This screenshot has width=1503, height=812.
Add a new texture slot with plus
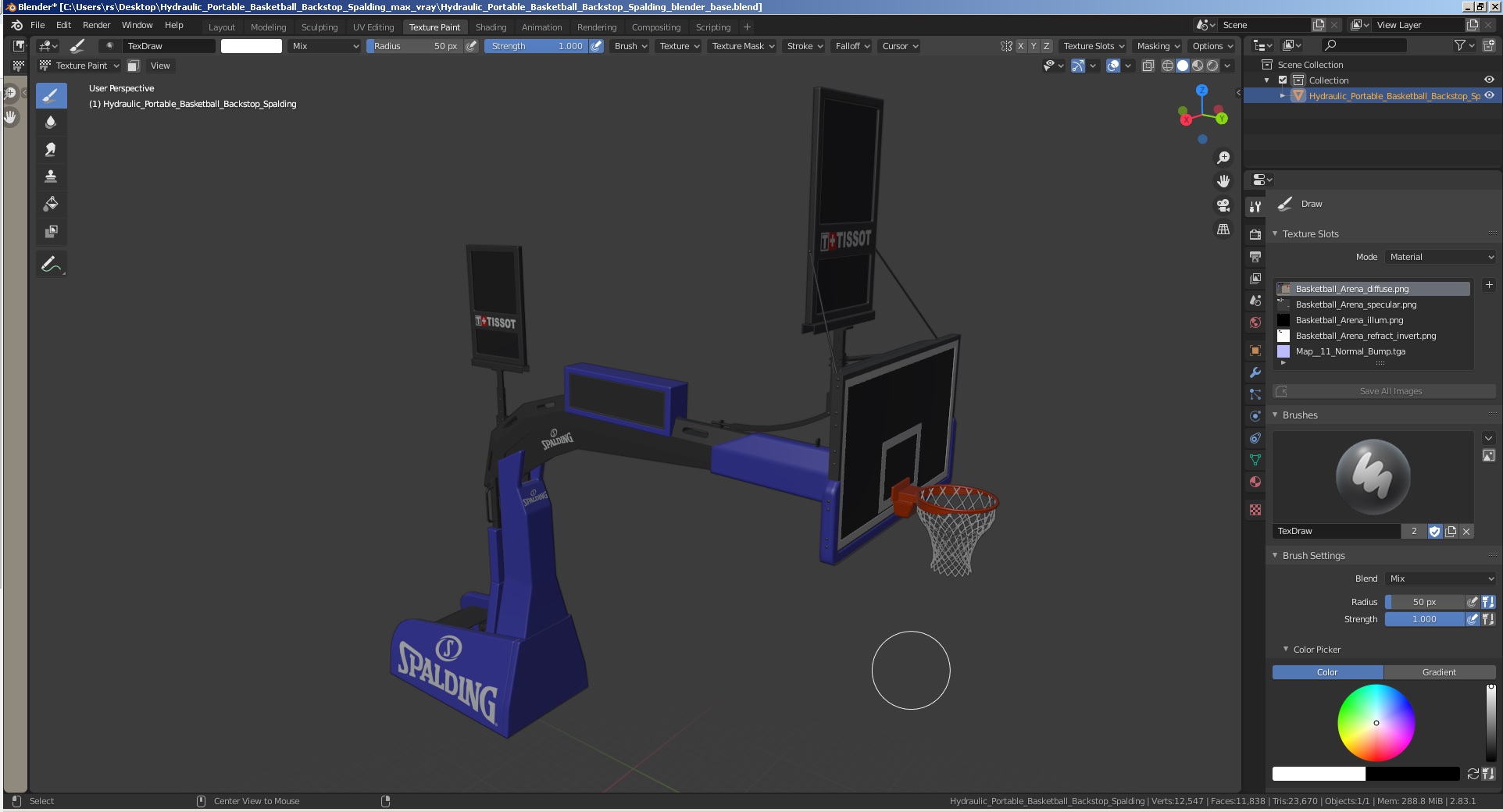click(x=1489, y=285)
